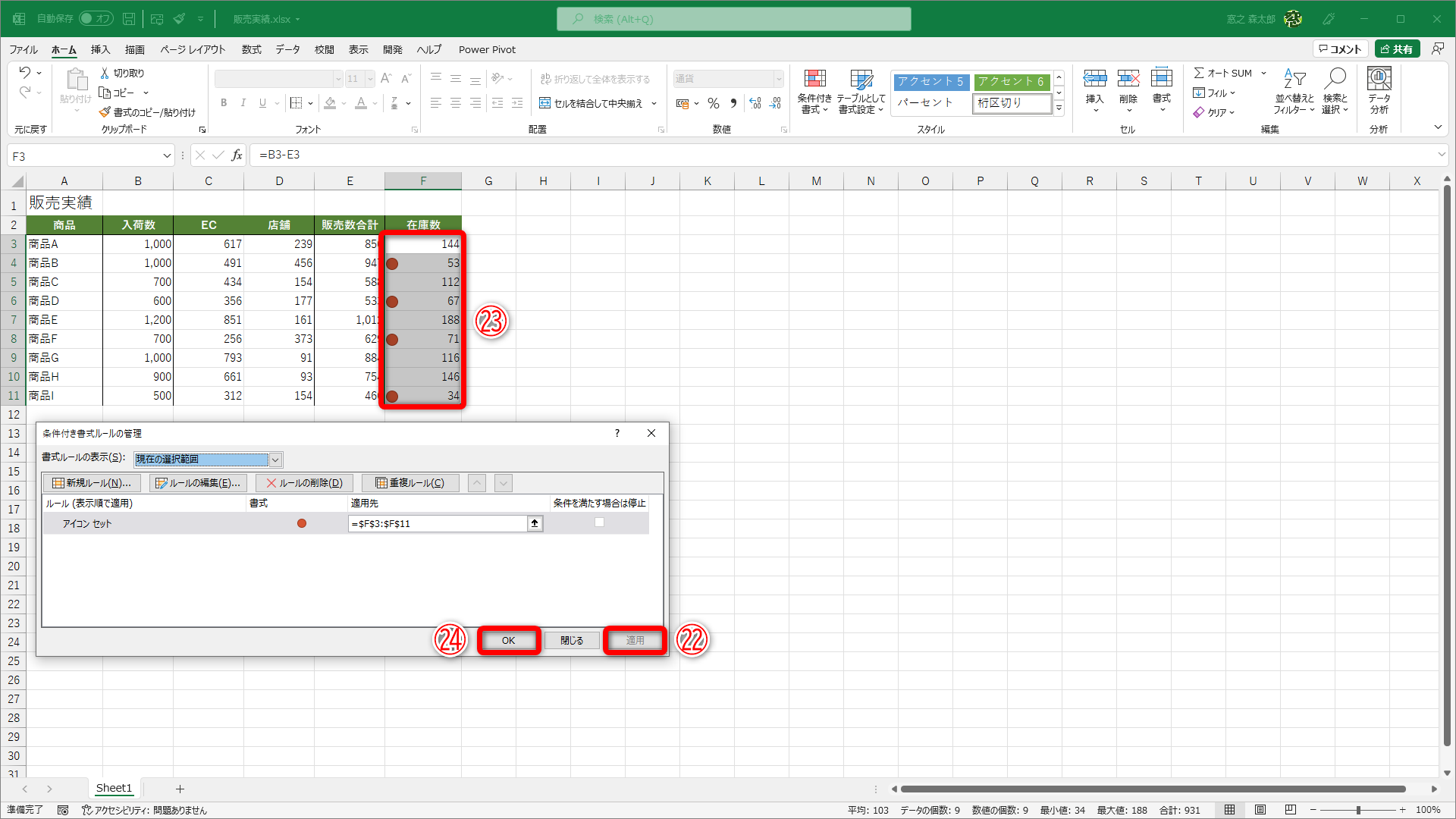This screenshot has height=819, width=1456.
Task: Click the zoom slider in status bar
Action: 1357,810
